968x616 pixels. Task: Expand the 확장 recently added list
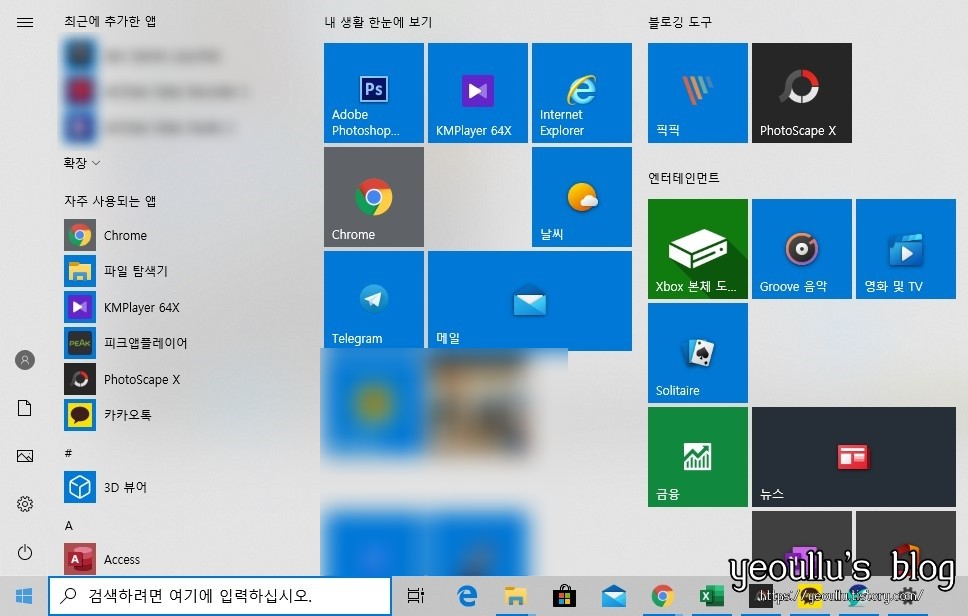click(x=81, y=163)
